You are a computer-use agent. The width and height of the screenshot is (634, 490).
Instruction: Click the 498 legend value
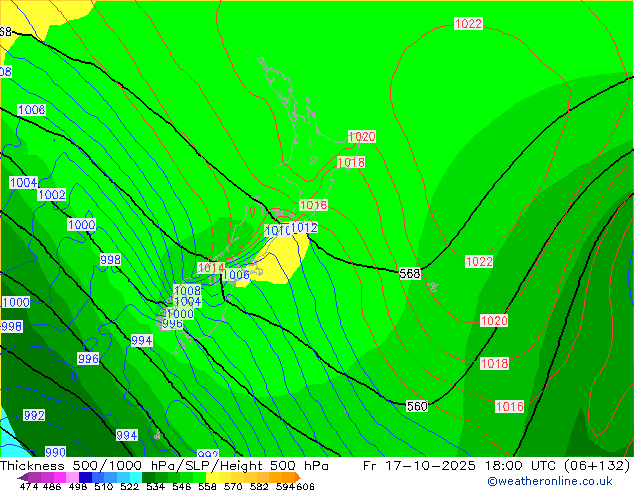pyautogui.click(x=78, y=486)
